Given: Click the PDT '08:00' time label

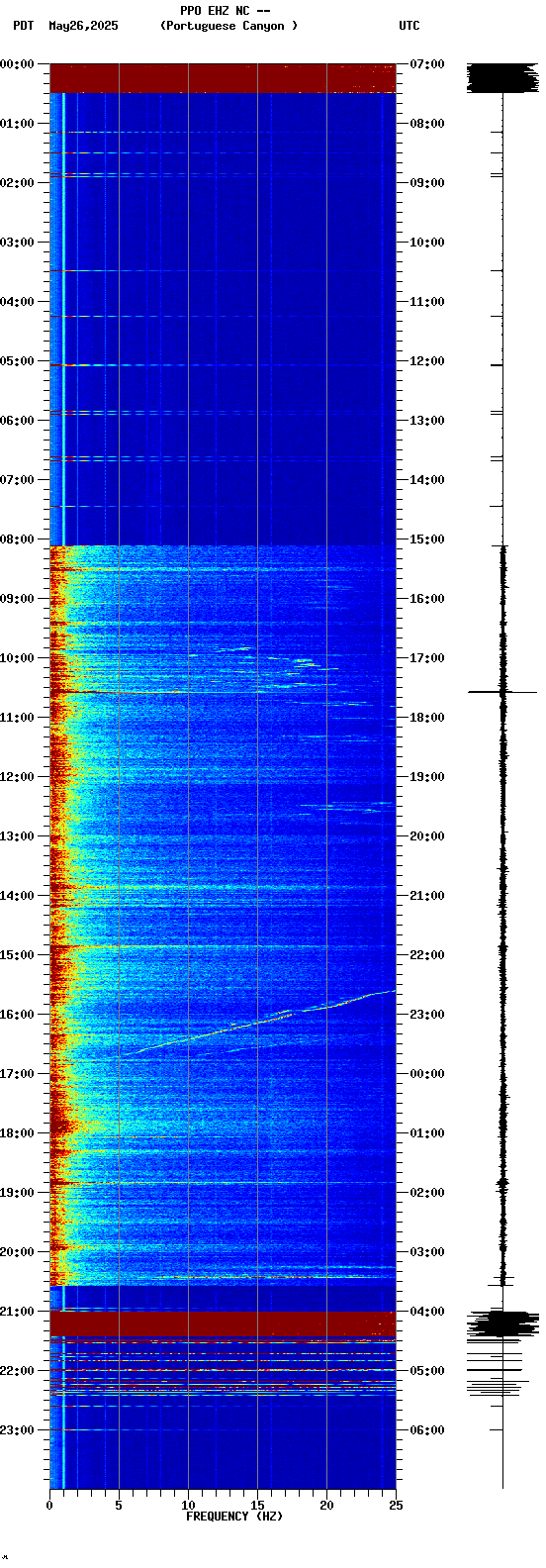Looking at the screenshot, I should coord(17,539).
